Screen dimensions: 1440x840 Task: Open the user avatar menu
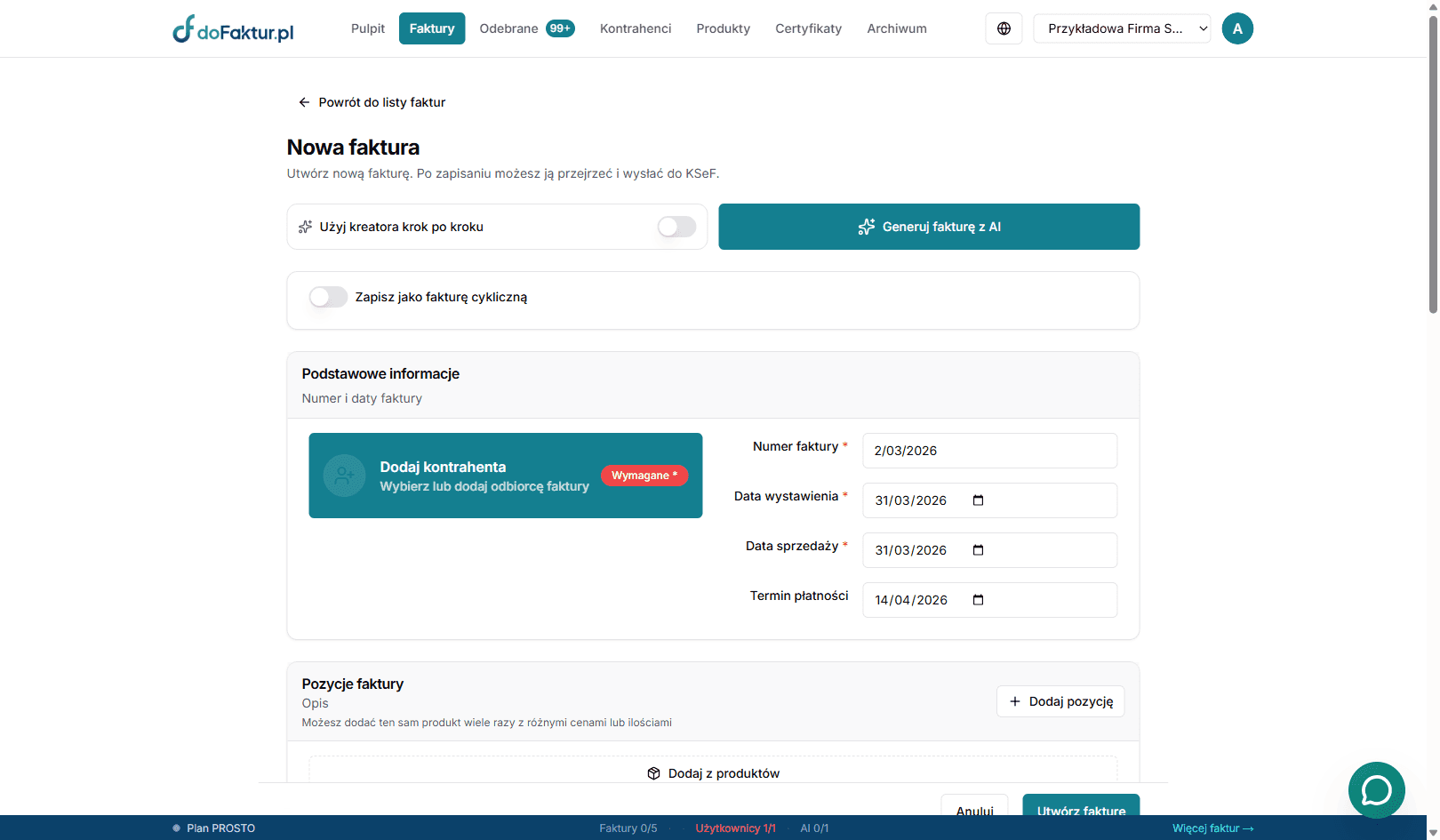pyautogui.click(x=1236, y=28)
